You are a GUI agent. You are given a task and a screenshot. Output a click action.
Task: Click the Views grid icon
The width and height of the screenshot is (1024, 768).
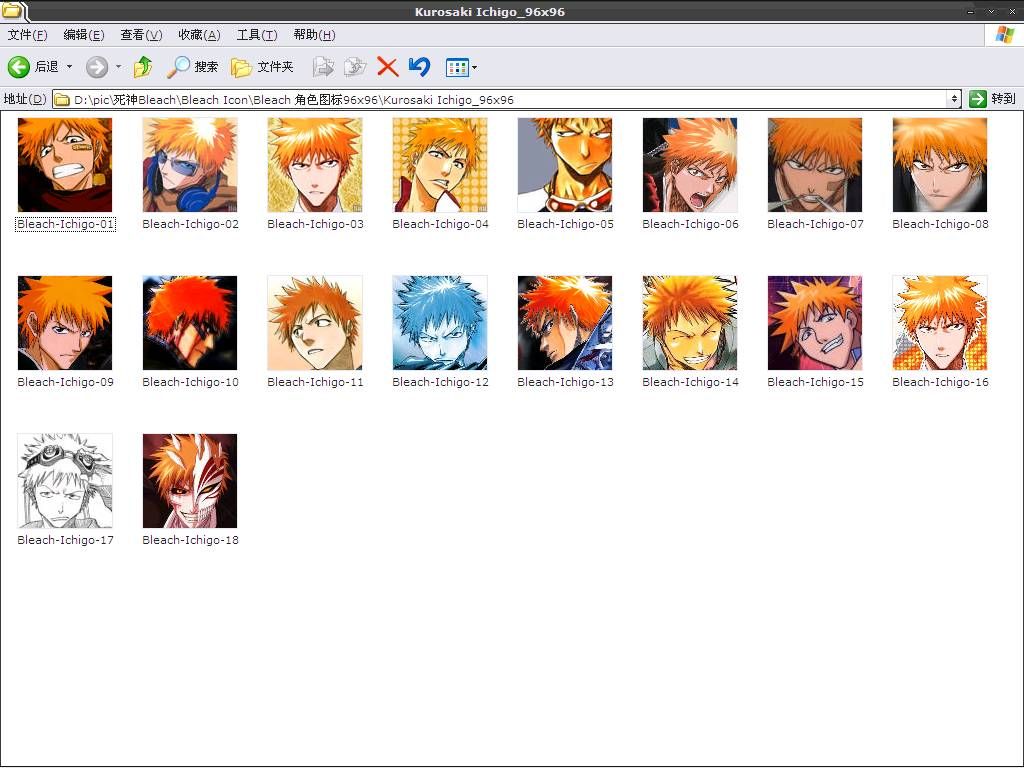456,67
